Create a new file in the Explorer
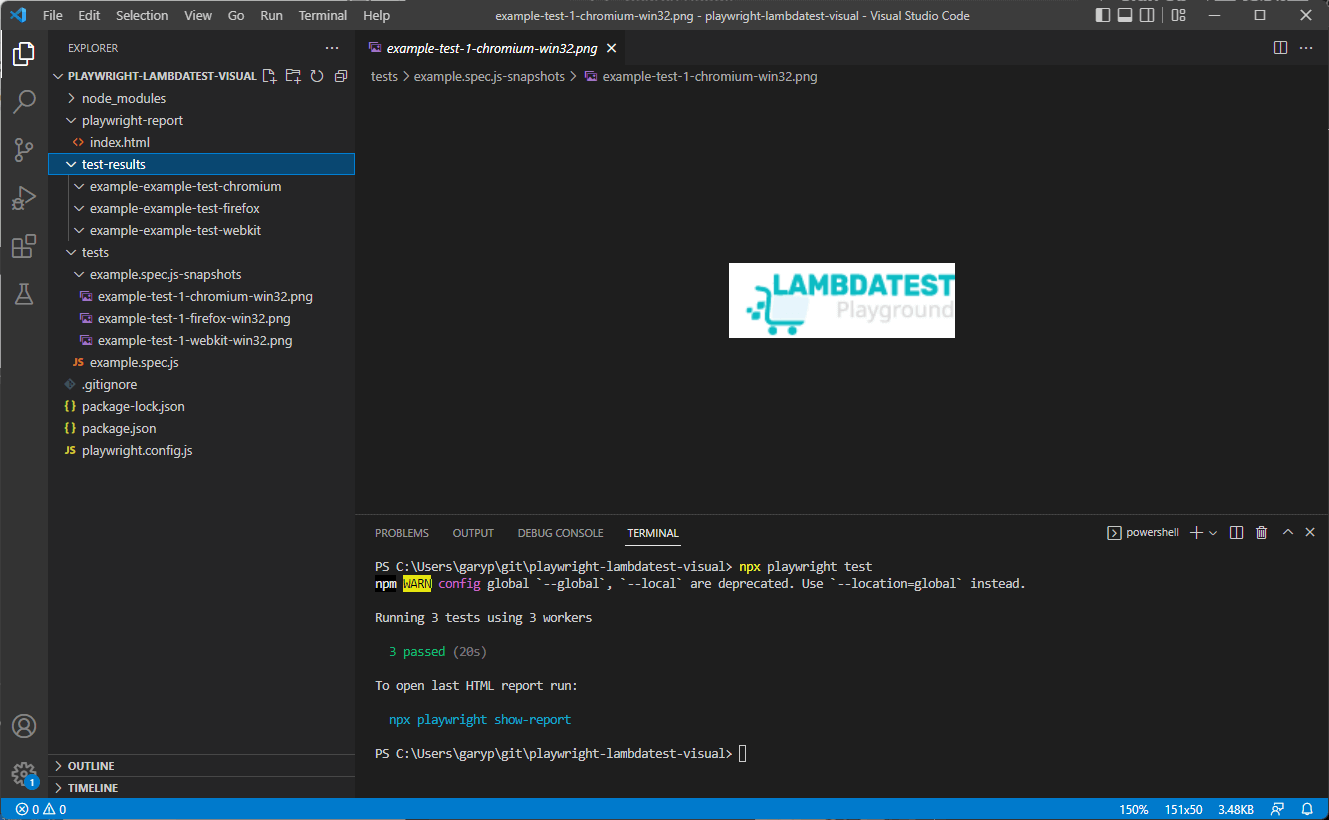Image resolution: width=1329 pixels, height=820 pixels. [269, 75]
